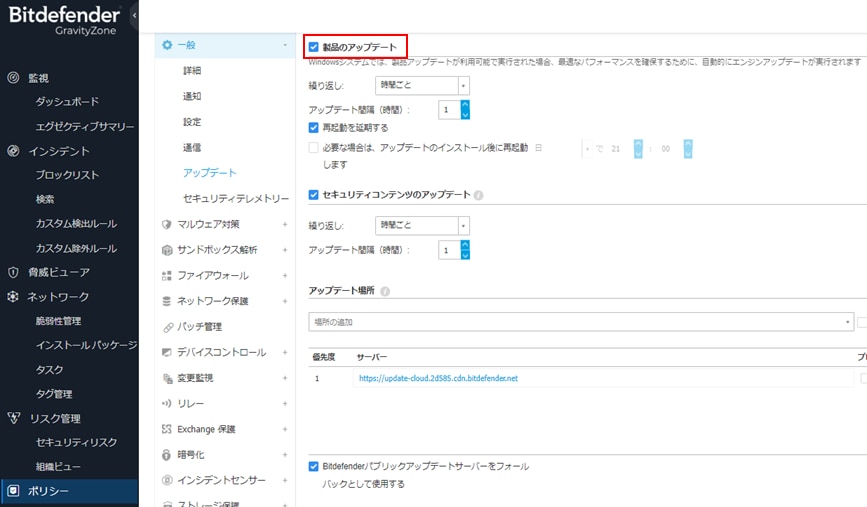Select アップデート settings page

click(x=210, y=173)
